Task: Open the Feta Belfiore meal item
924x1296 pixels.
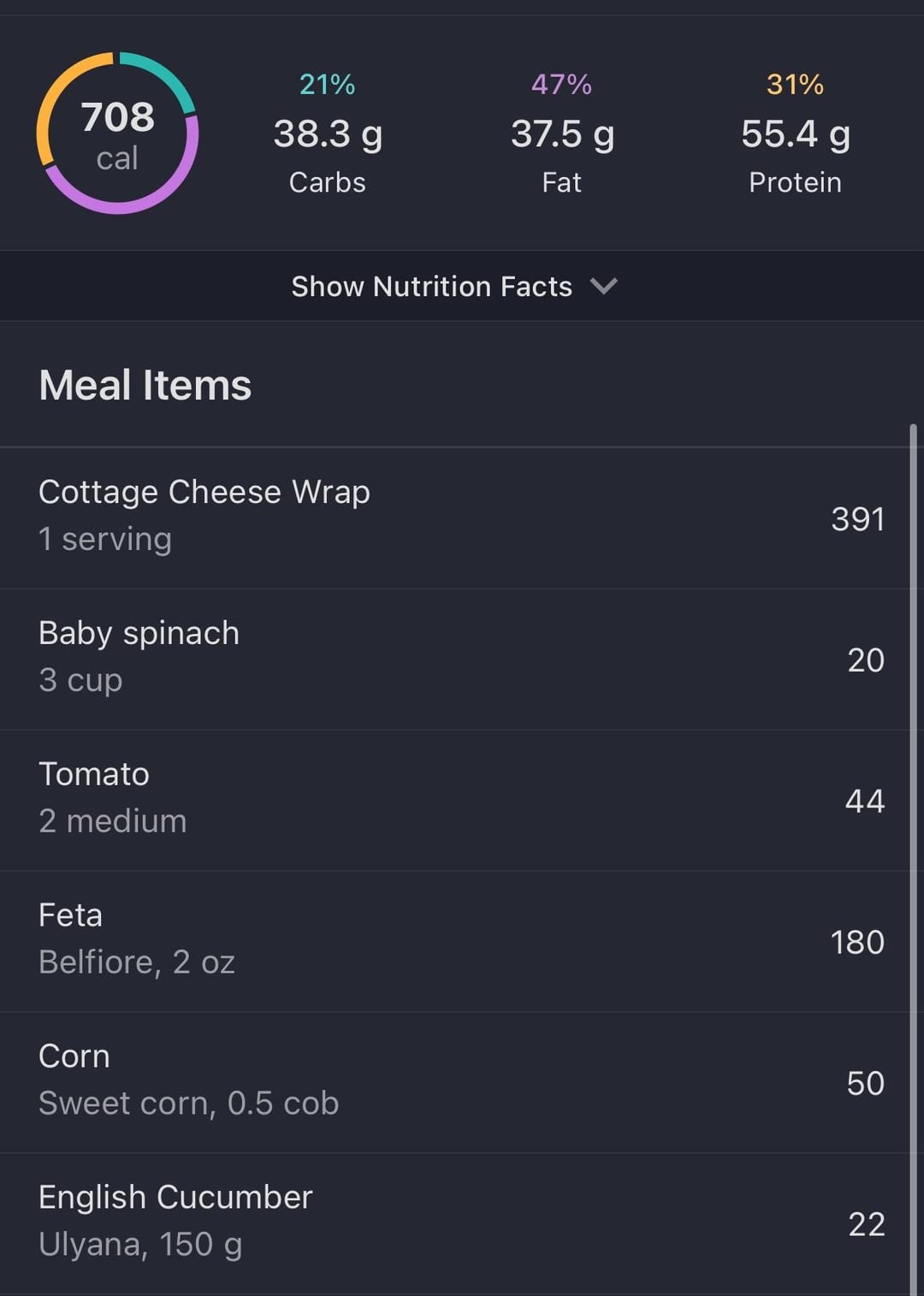Action: tap(137, 938)
